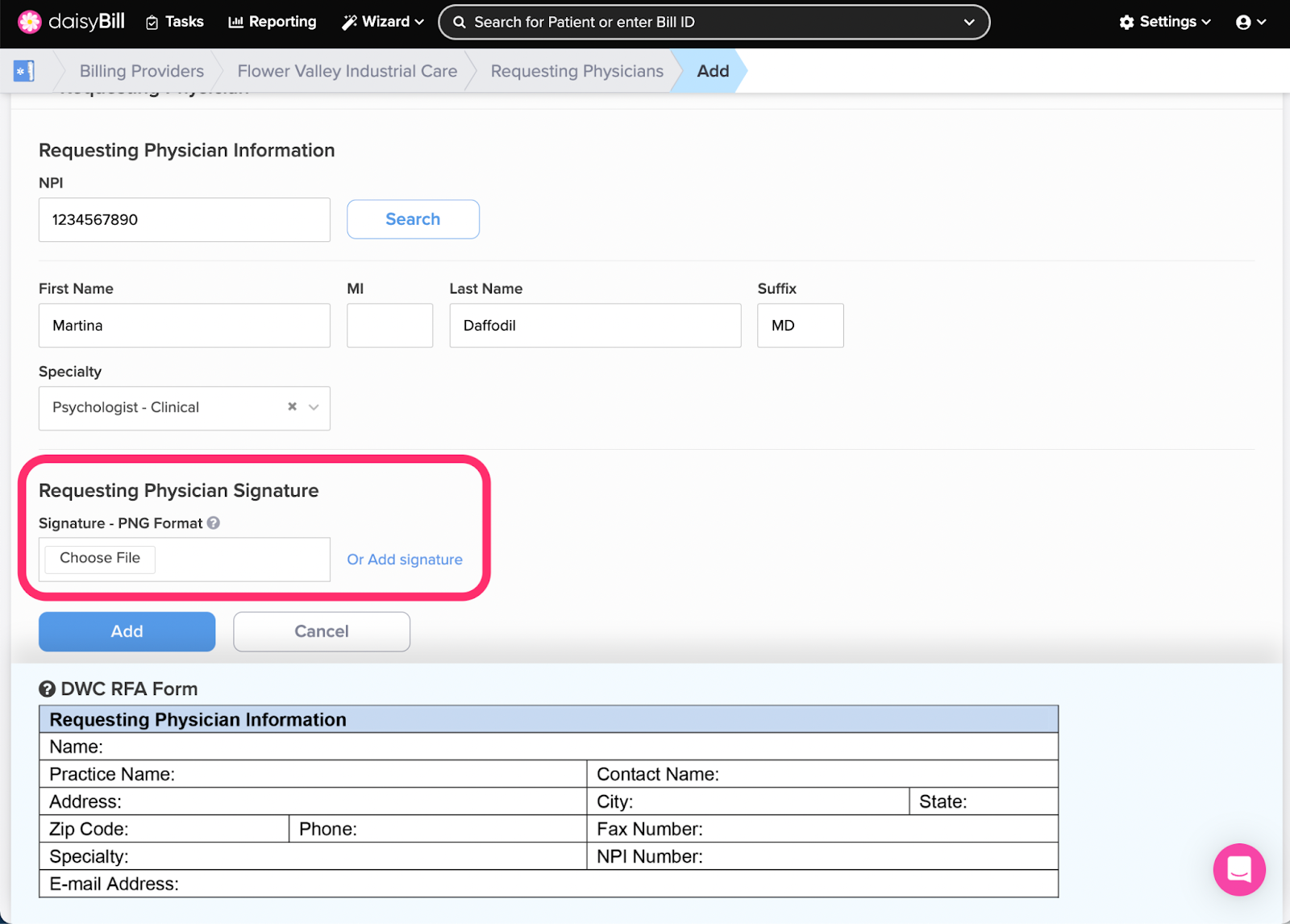The height and width of the screenshot is (924, 1290).
Task: Click the Choose File button
Action: tap(100, 558)
